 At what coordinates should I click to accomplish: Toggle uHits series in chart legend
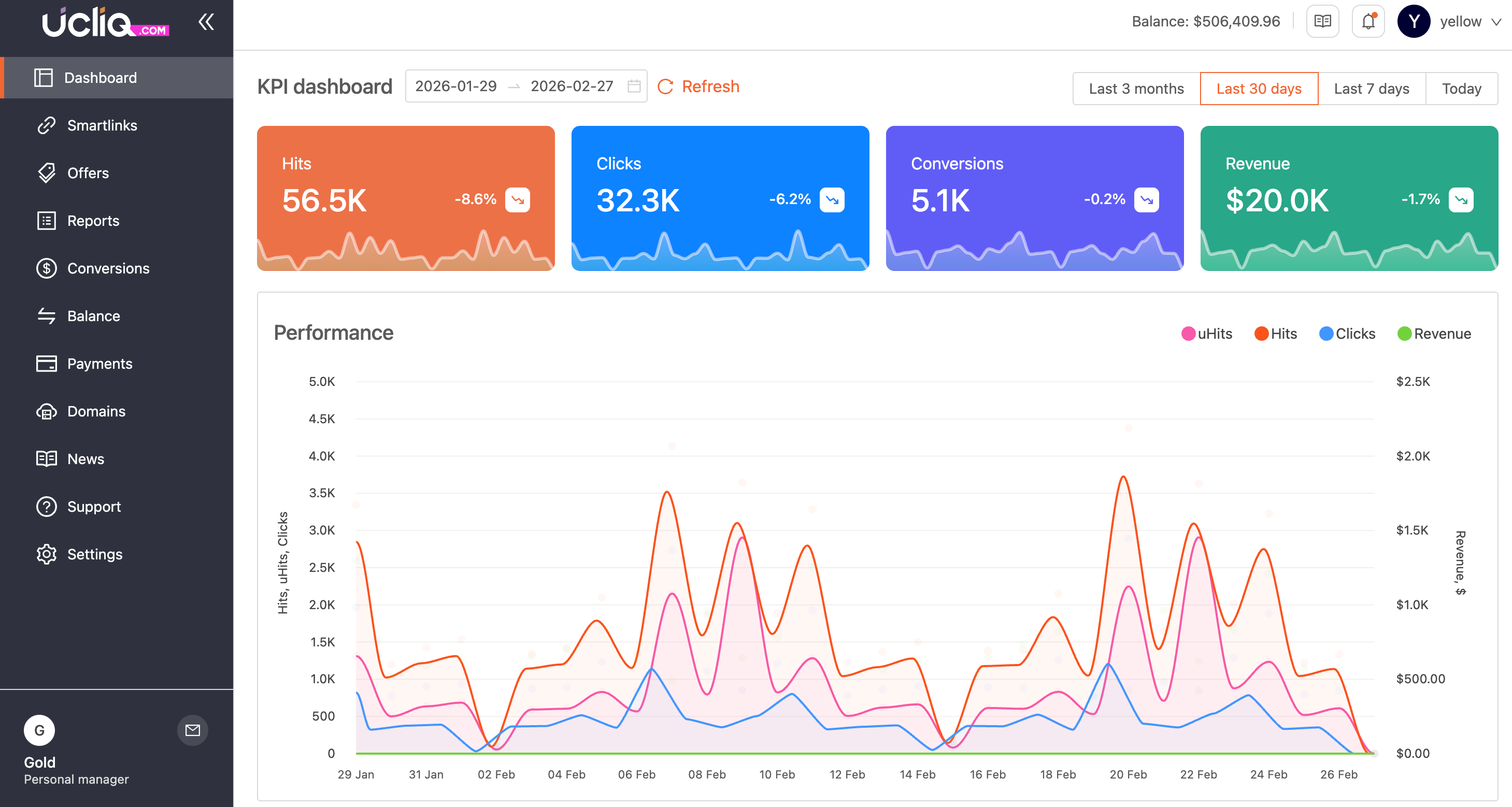1207,334
